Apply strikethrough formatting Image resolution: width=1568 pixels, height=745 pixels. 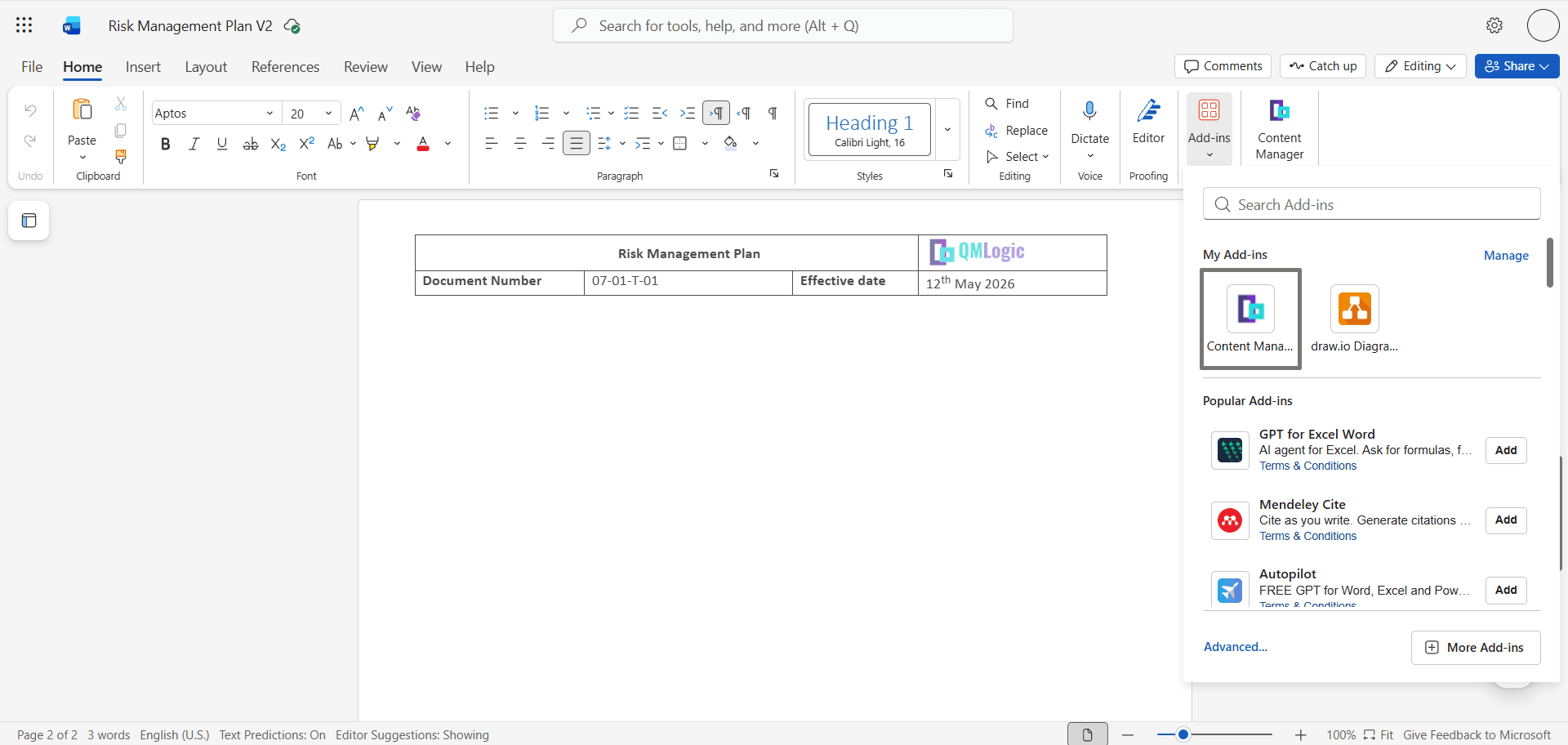pos(251,144)
